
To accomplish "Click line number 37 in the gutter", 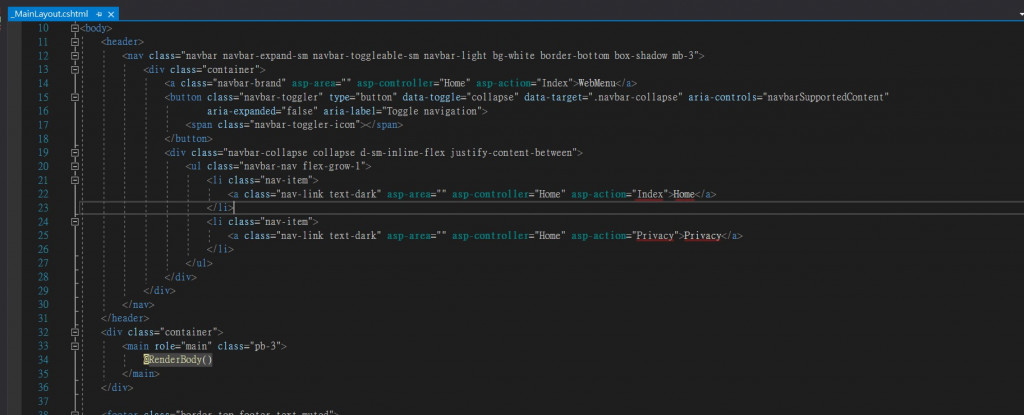I will pos(43,401).
